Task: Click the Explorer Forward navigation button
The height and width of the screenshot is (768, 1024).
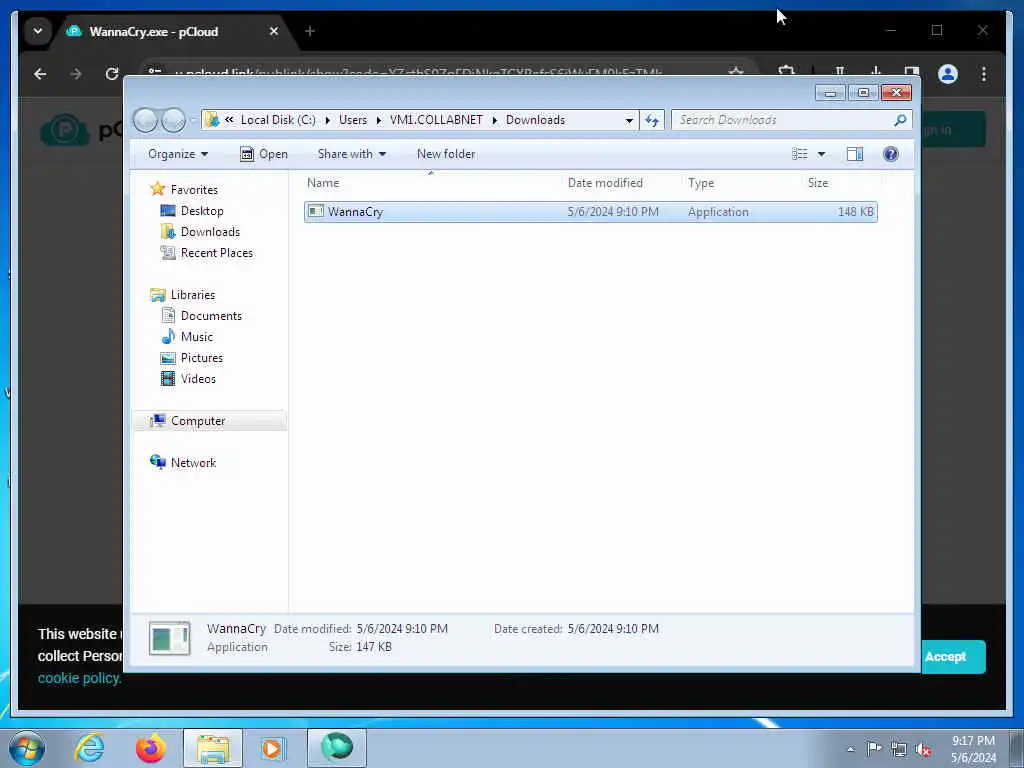Action: pos(173,120)
